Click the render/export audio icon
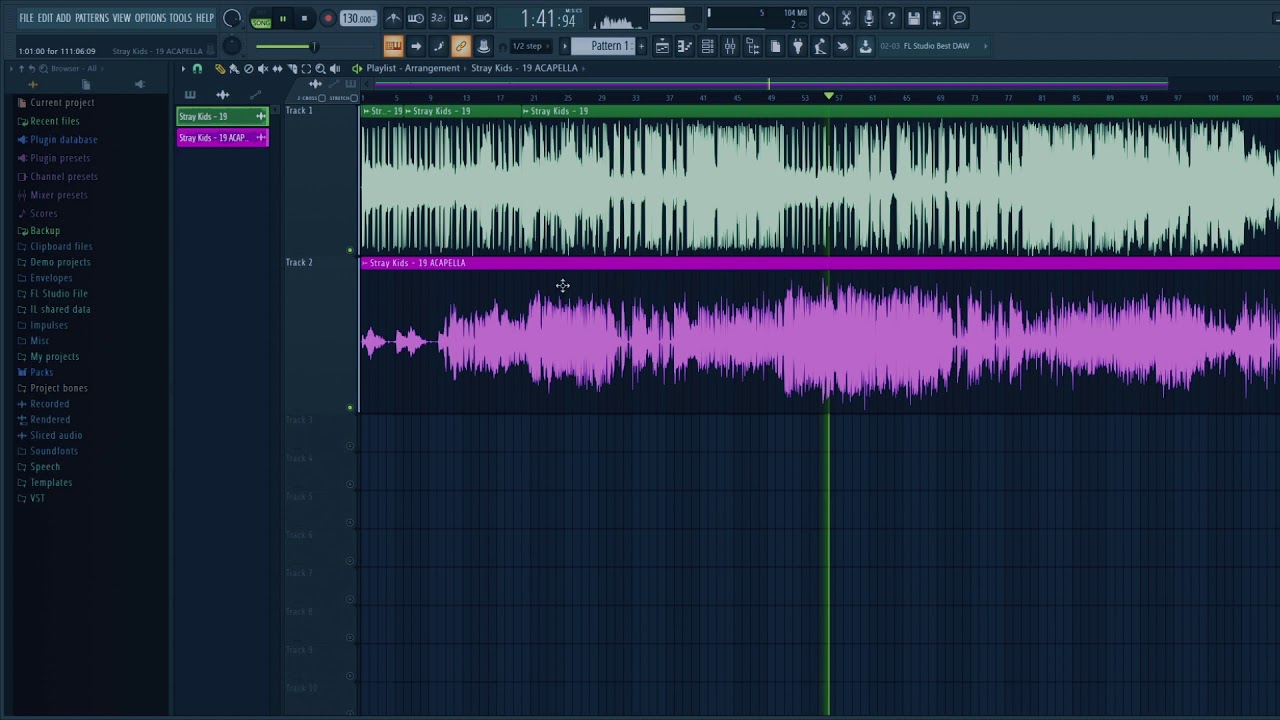 tap(937, 18)
